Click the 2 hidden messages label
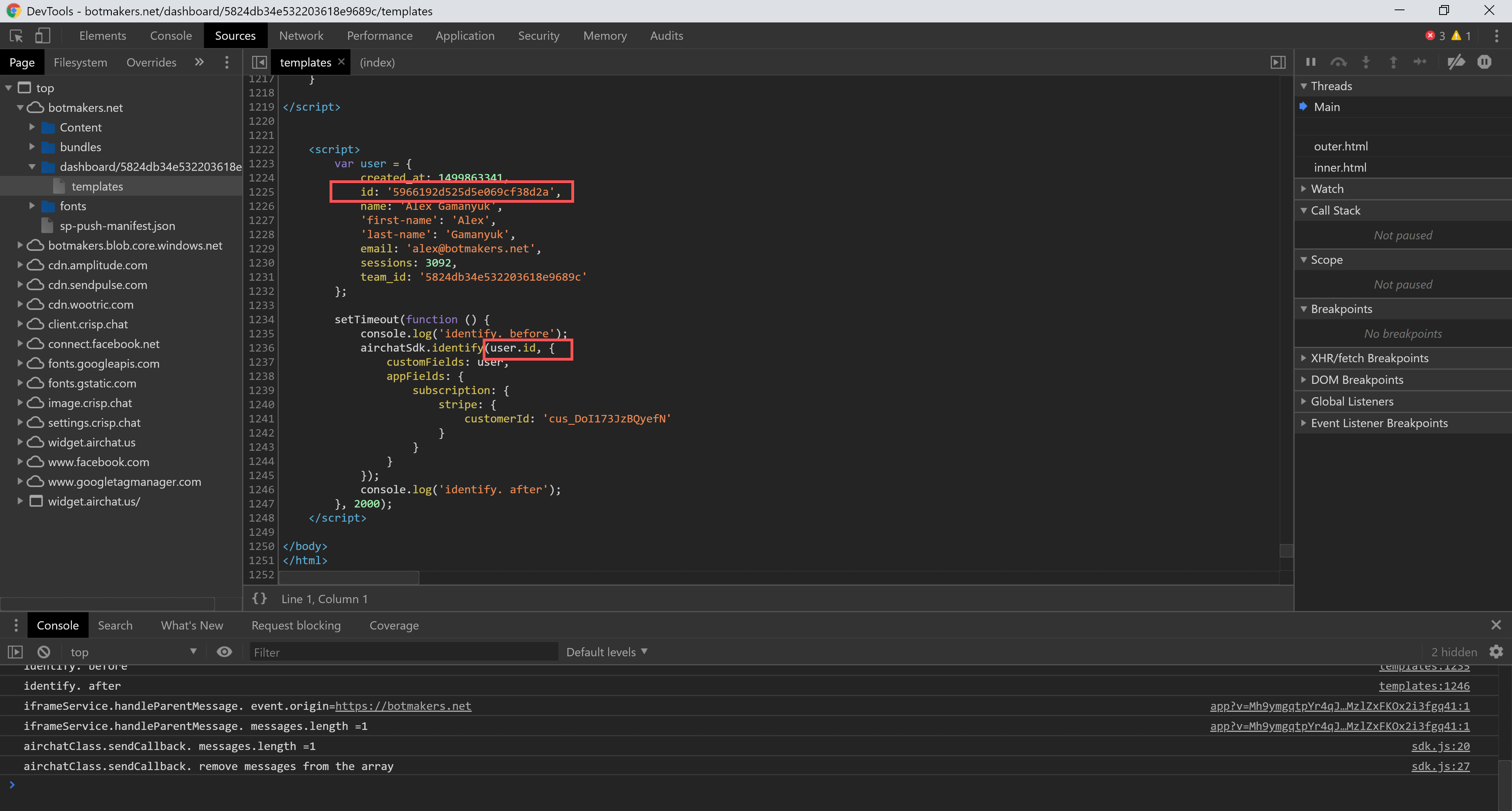The height and width of the screenshot is (811, 1512). [x=1454, y=652]
